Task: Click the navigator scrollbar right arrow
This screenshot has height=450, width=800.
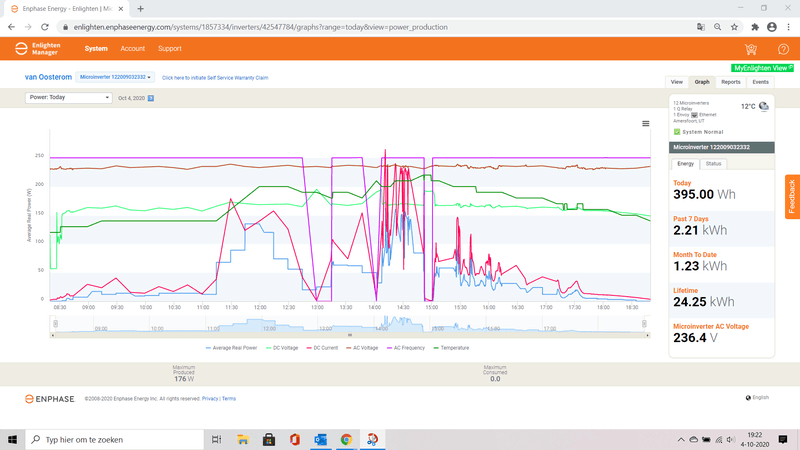Action: click(x=647, y=335)
